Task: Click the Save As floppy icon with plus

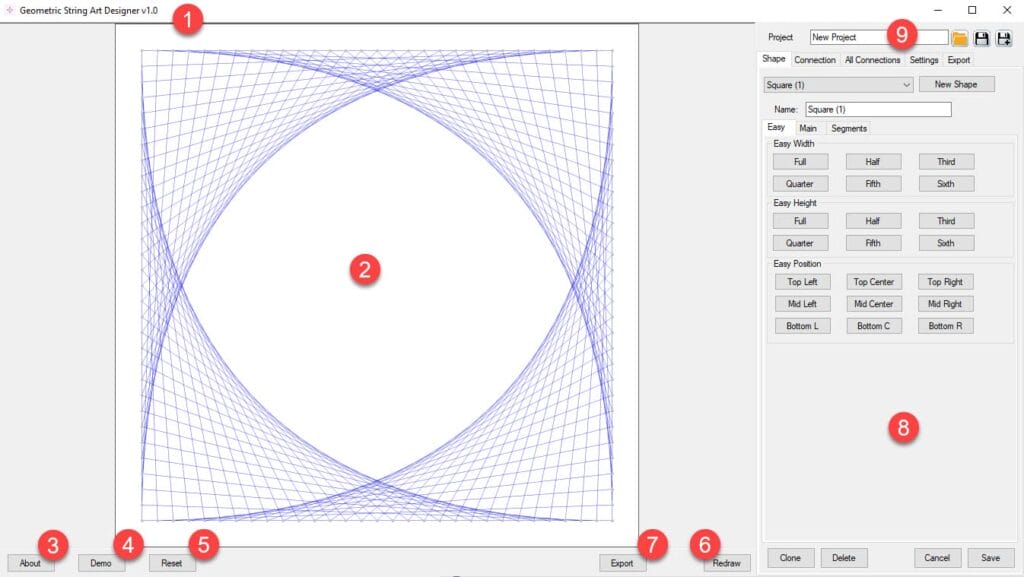Action: point(1004,38)
